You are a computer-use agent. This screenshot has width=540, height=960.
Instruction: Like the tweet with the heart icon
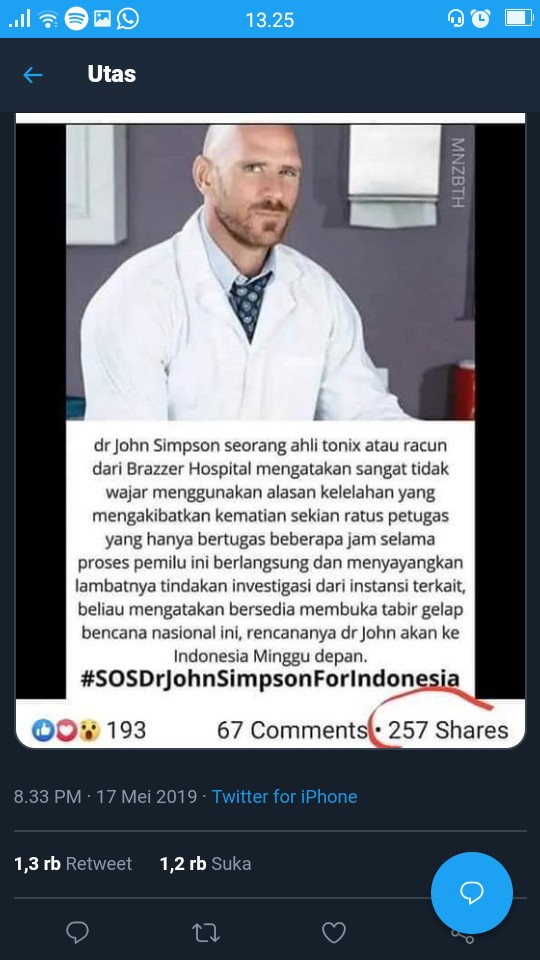[x=334, y=932]
